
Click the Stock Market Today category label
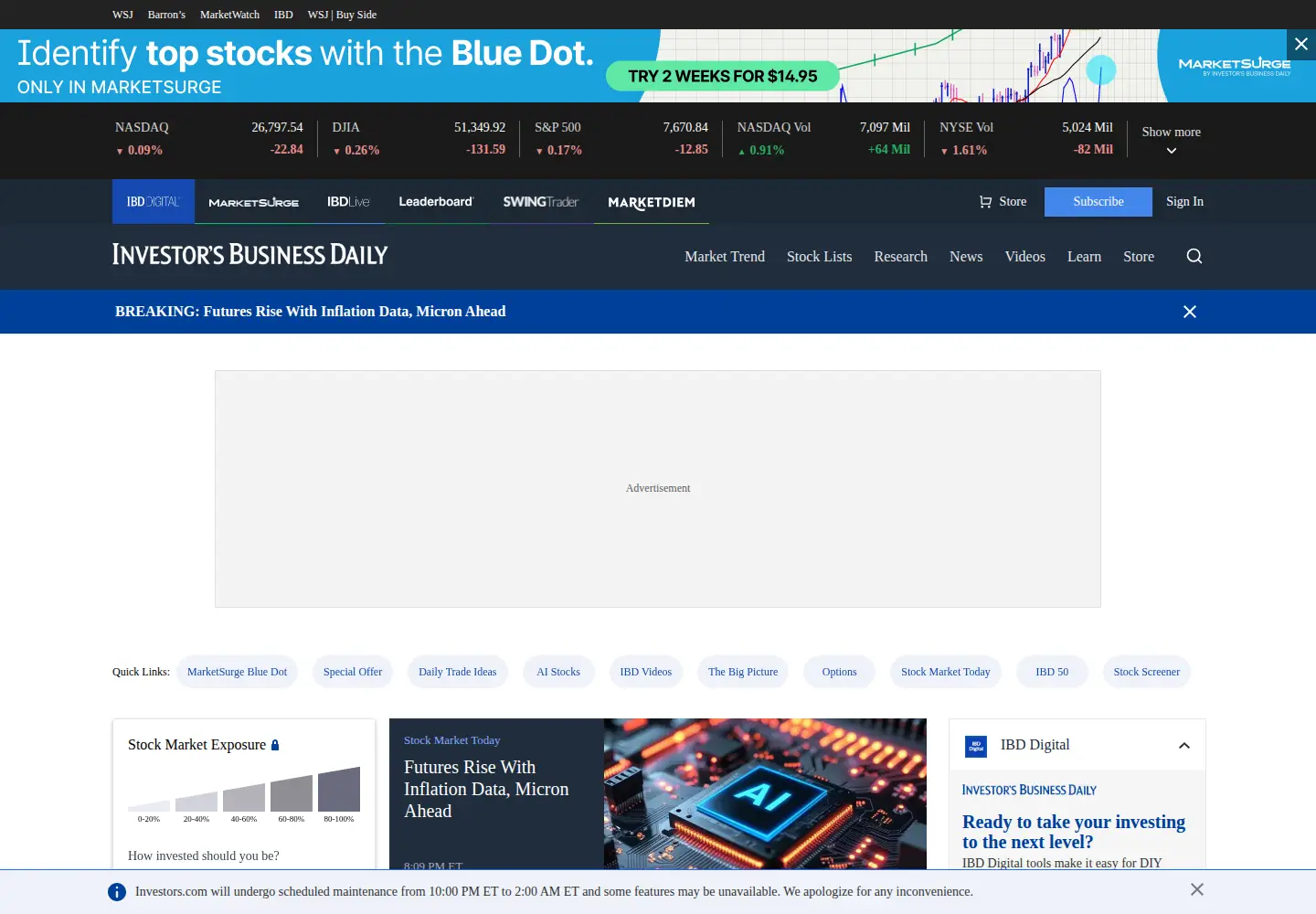pyautogui.click(x=451, y=740)
